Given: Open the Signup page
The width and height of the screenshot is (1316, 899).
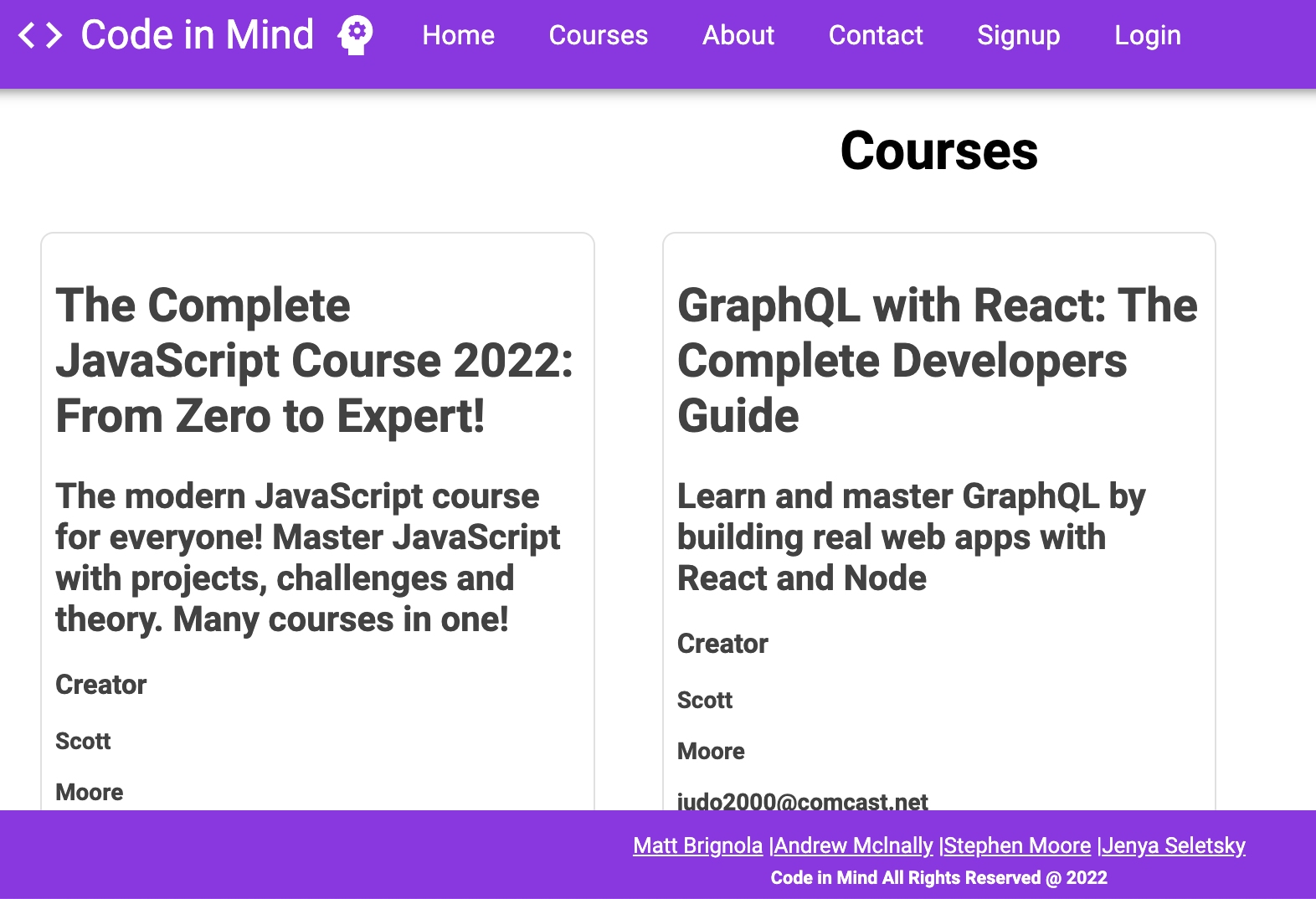Looking at the screenshot, I should tap(1019, 35).
